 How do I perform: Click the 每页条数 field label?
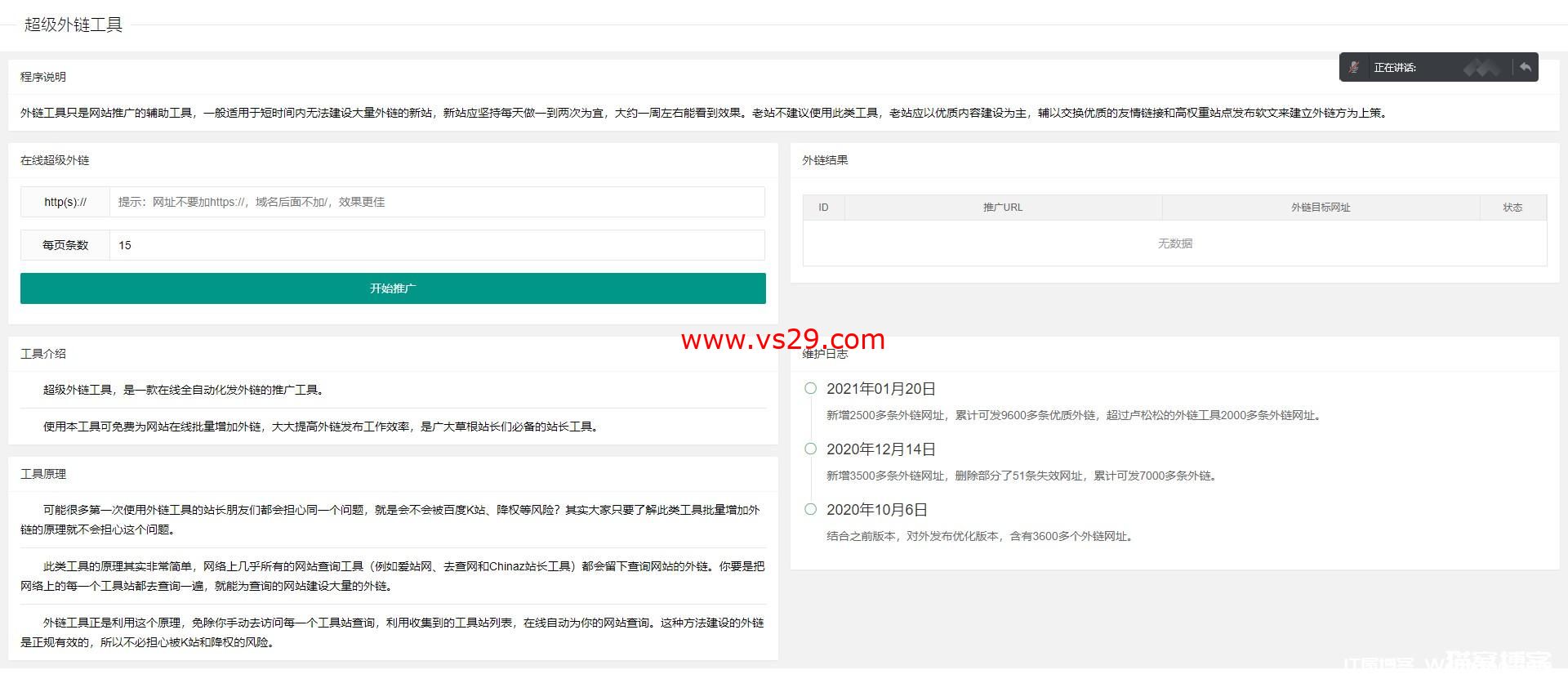pos(65,245)
